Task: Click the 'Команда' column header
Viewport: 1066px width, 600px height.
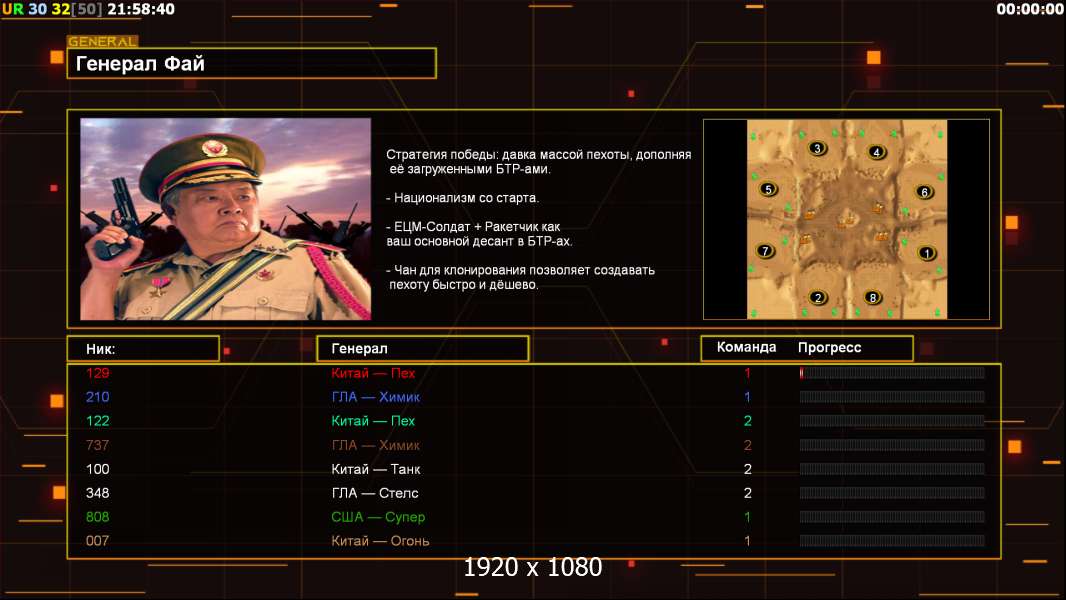Action: tap(746, 347)
